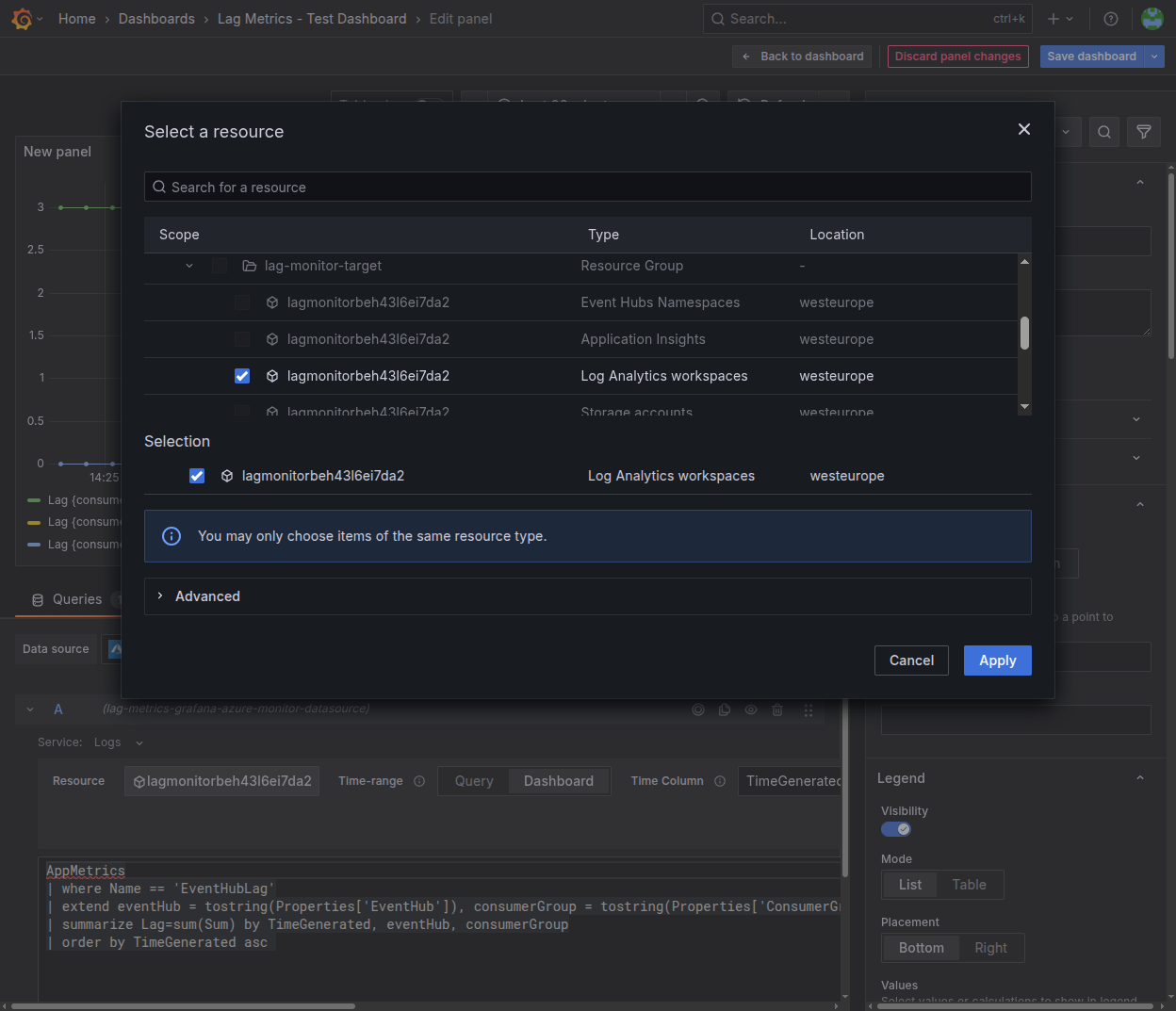1176x1011 pixels.
Task: Open the Service Logs dropdown
Action: pos(119,742)
